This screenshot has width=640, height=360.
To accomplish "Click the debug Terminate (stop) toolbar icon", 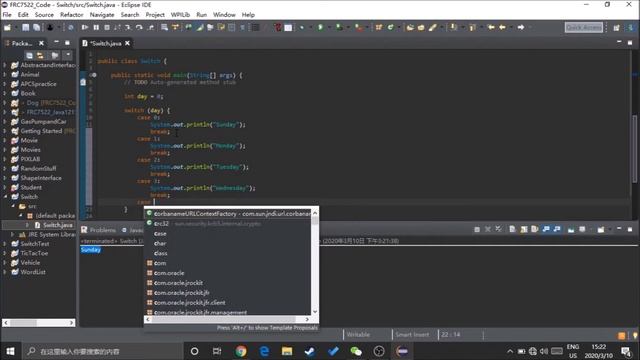I will (x=107, y=27).
